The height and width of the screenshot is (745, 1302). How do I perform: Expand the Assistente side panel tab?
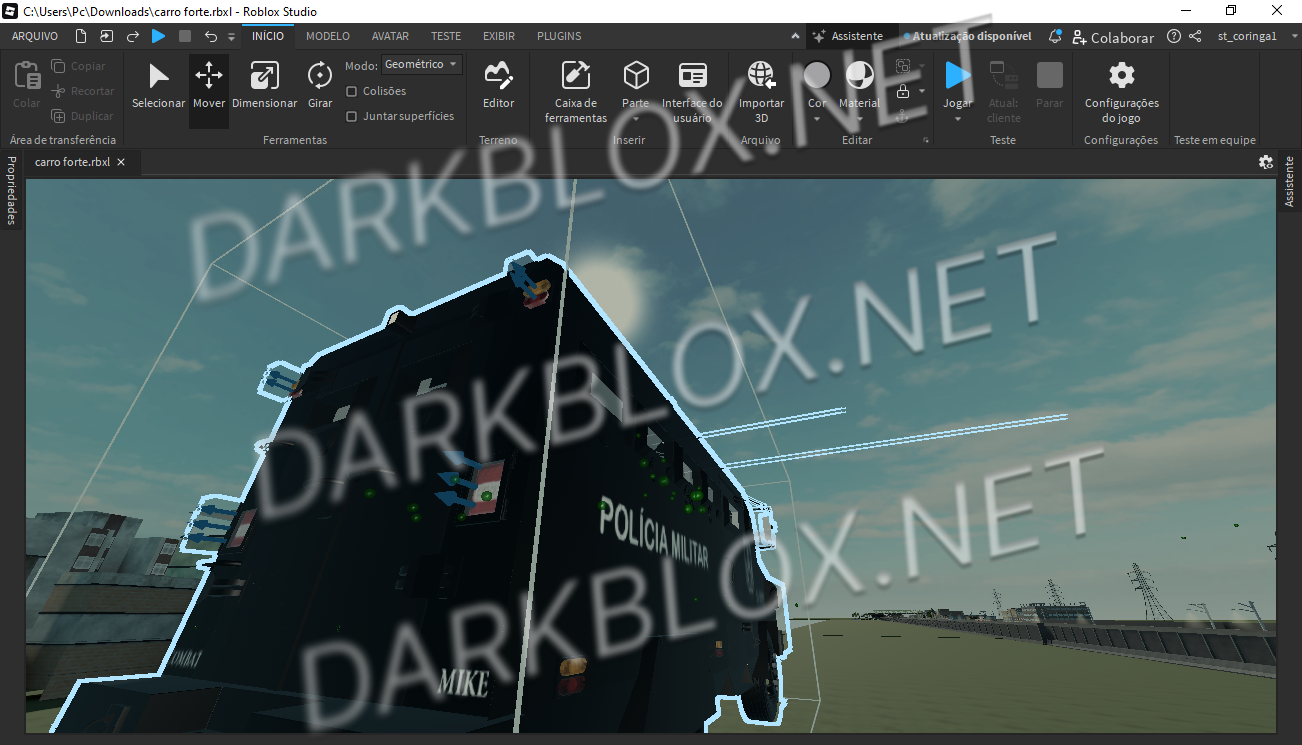(x=1289, y=181)
